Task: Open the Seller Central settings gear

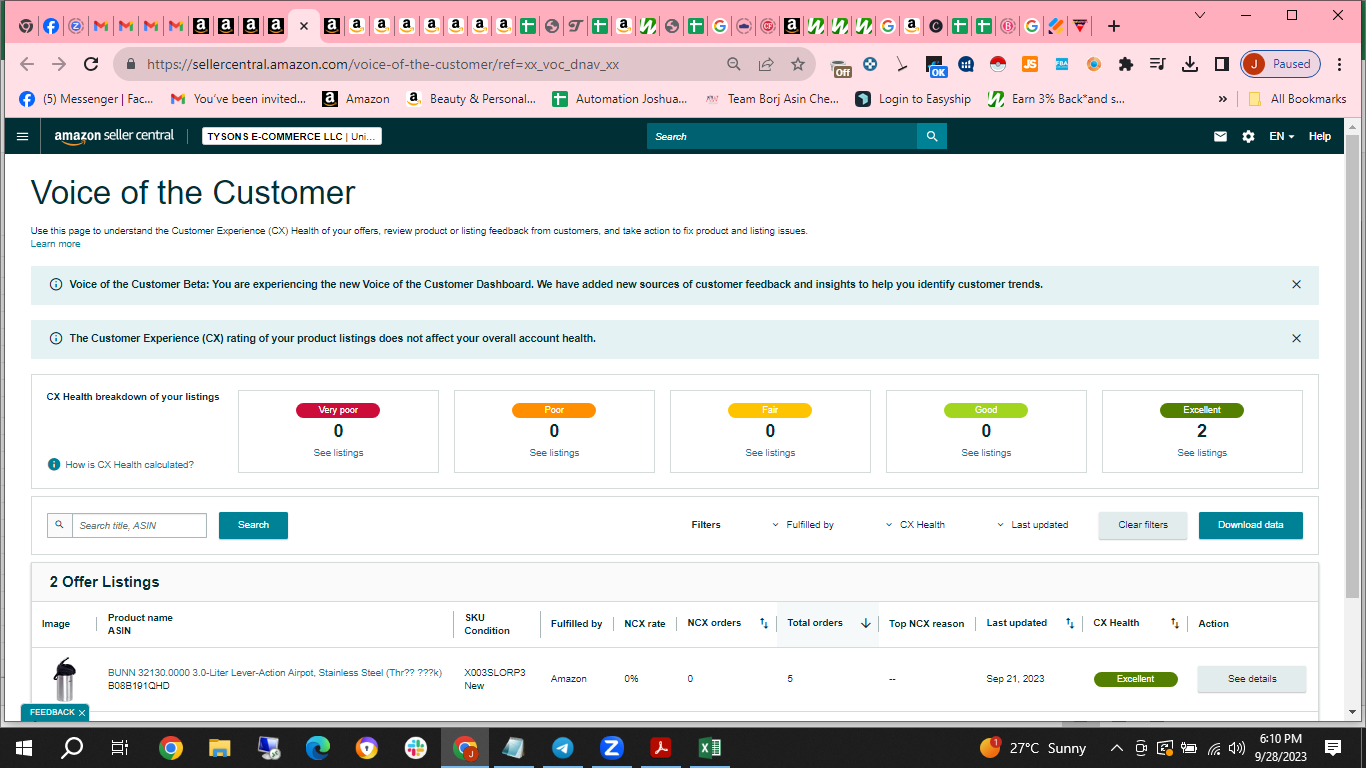Action: click(x=1248, y=136)
